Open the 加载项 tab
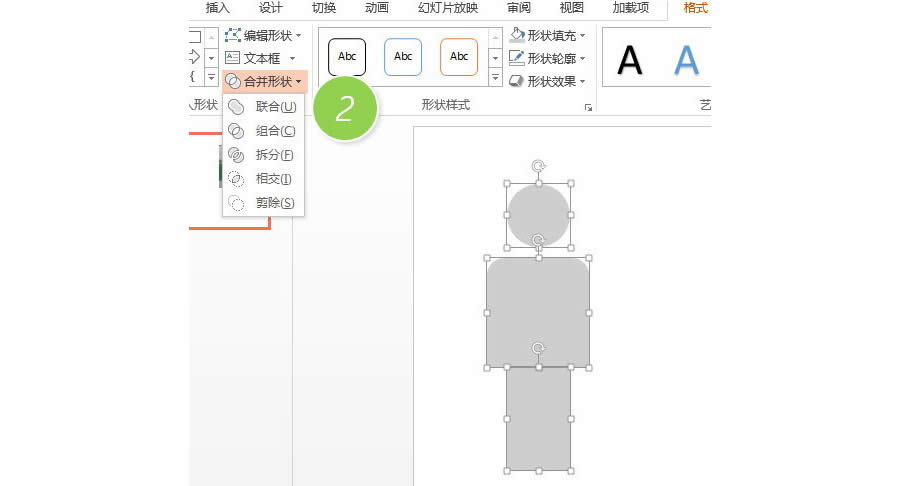This screenshot has height=486, width=900. pyautogui.click(x=631, y=7)
